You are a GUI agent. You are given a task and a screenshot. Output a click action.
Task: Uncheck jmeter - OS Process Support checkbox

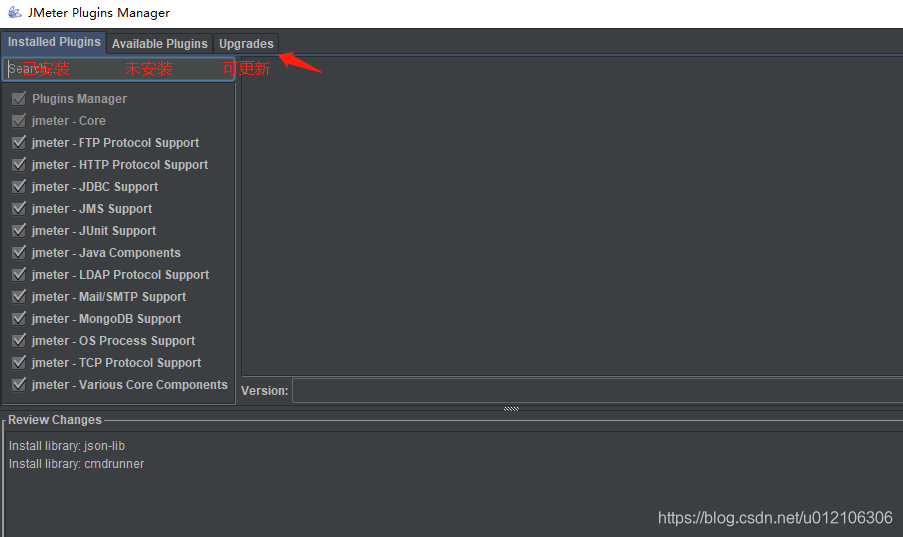tap(19, 341)
